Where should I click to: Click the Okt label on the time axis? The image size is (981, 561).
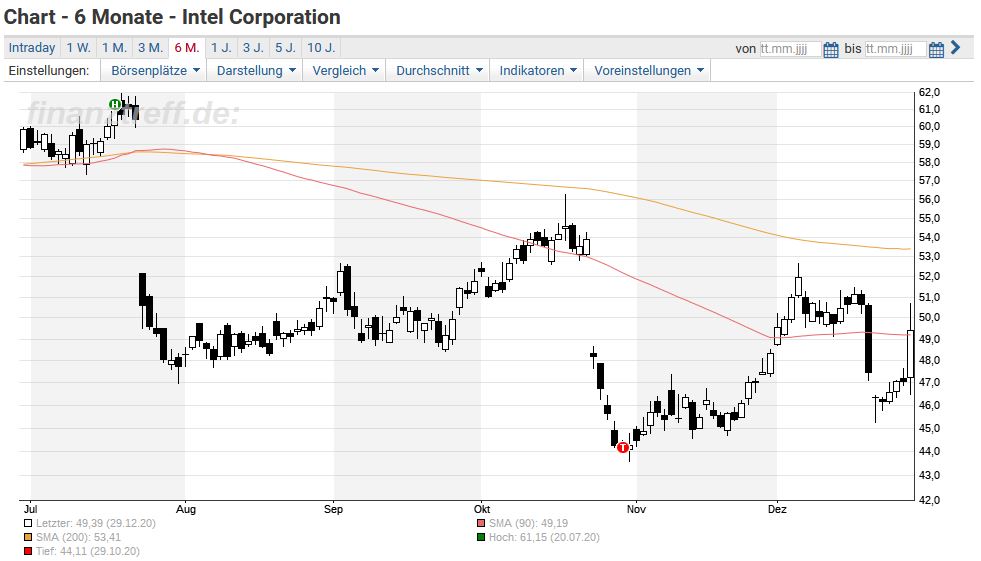coord(482,509)
